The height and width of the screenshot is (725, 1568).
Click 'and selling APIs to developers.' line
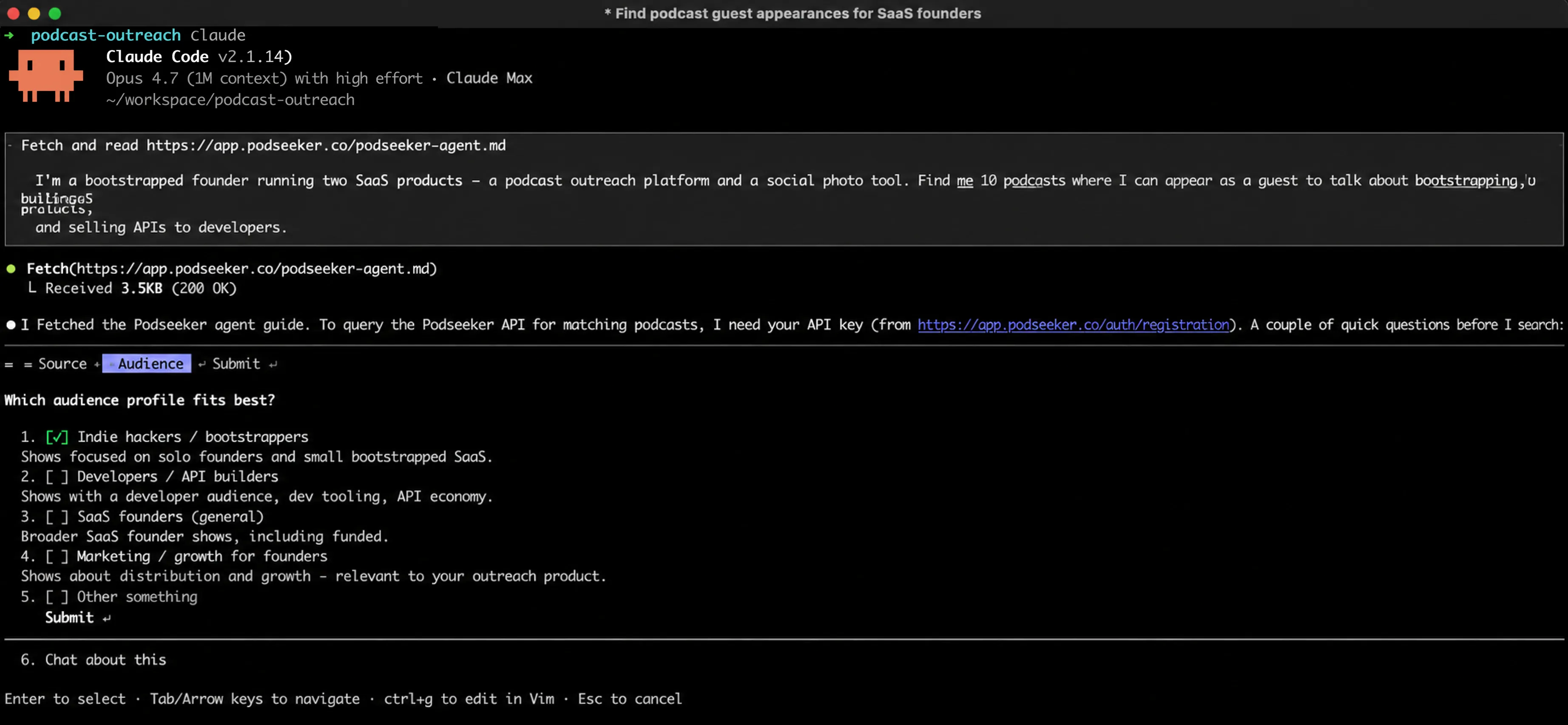(x=161, y=227)
